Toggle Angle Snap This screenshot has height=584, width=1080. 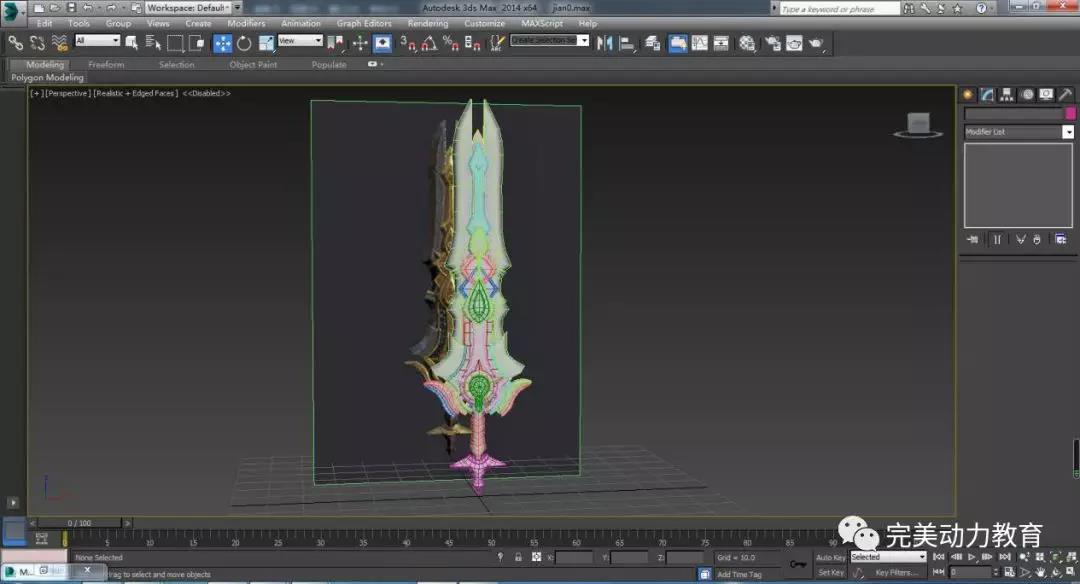(429, 43)
